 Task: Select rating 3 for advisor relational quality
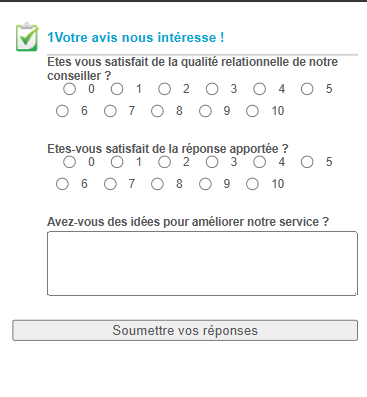(212, 89)
